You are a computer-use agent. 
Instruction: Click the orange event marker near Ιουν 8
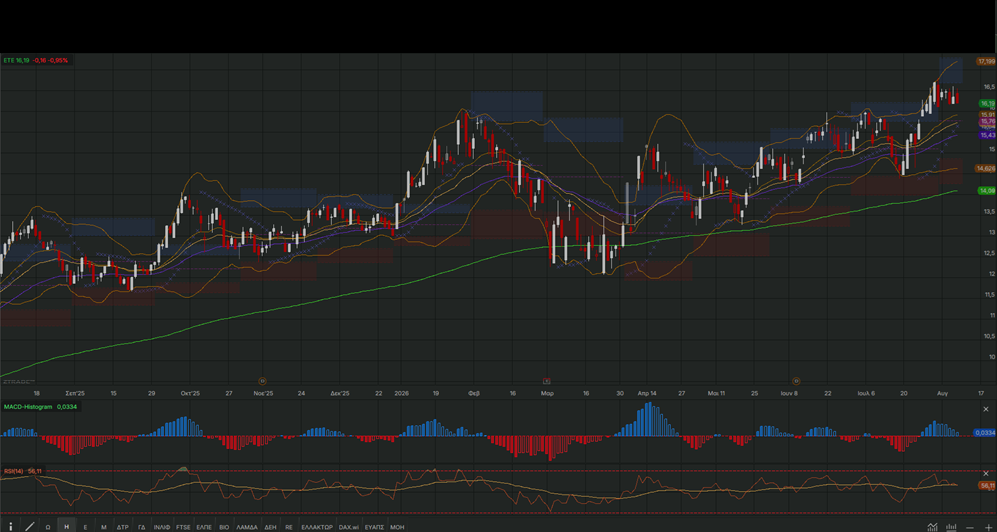tap(795, 381)
